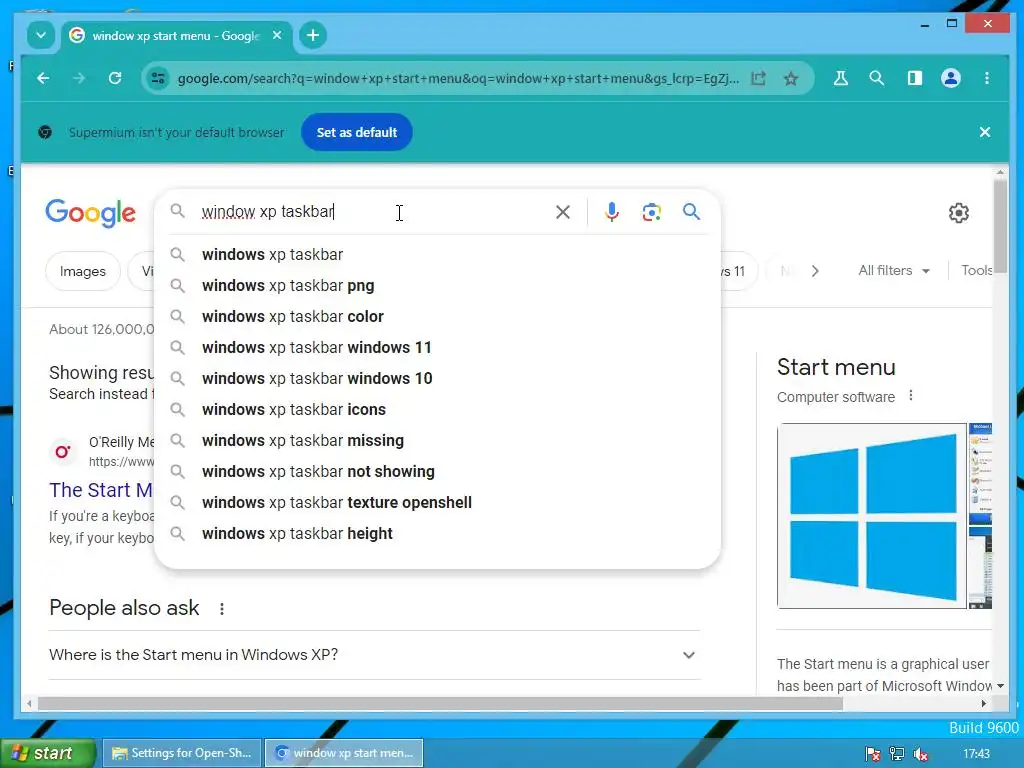
Task: Open All filters dropdown
Action: [x=893, y=270]
